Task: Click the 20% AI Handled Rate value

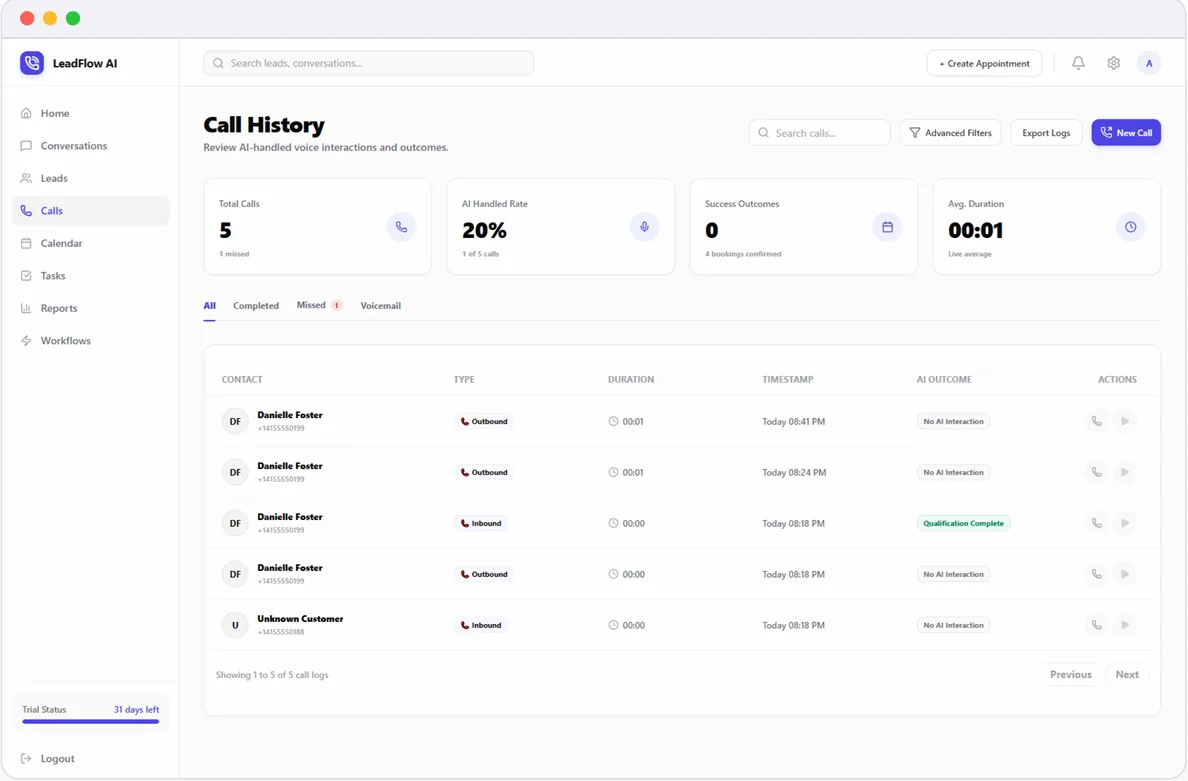Action: [484, 230]
